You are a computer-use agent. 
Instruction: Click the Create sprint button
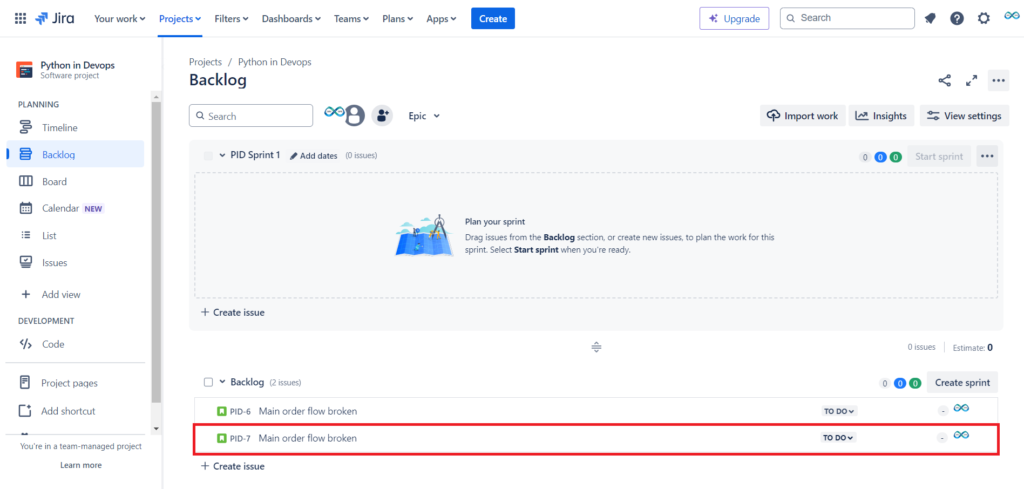(x=962, y=383)
